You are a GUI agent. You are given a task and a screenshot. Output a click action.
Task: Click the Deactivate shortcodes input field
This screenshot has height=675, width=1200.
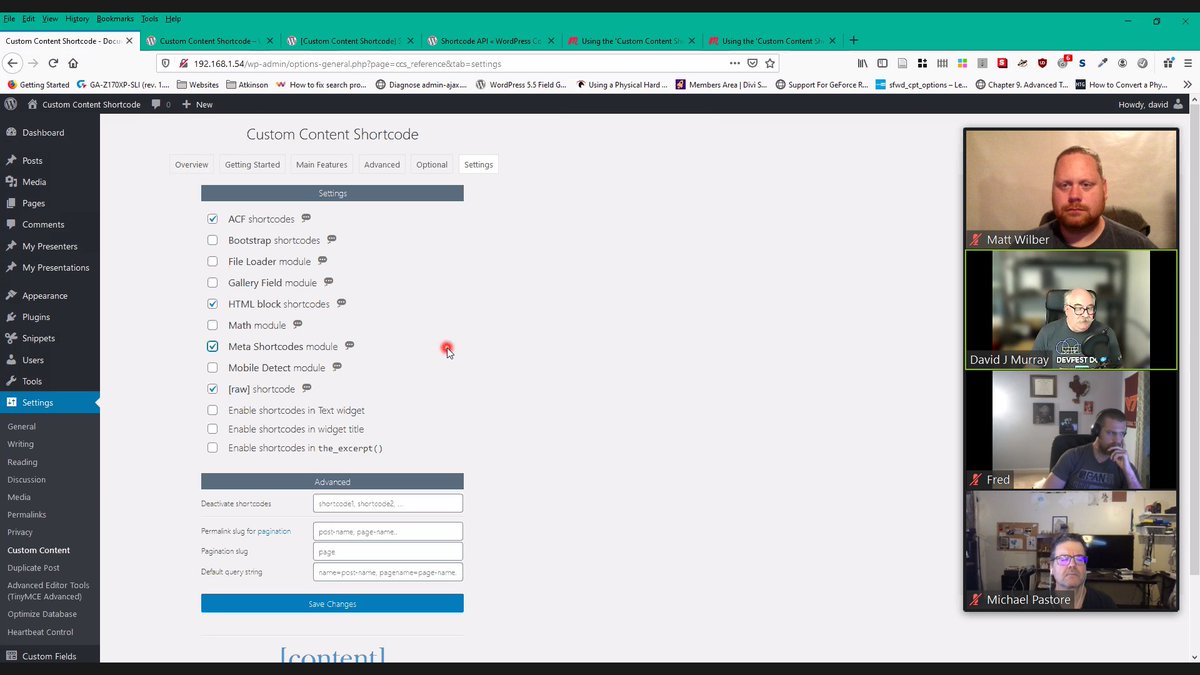click(388, 503)
